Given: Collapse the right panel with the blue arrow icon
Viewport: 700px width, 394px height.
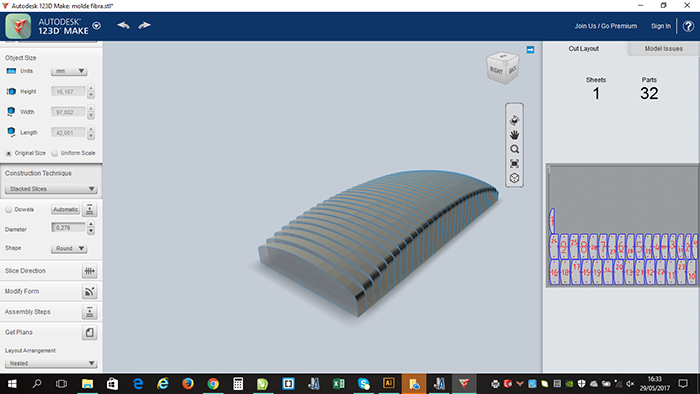Looking at the screenshot, I should [x=530, y=50].
